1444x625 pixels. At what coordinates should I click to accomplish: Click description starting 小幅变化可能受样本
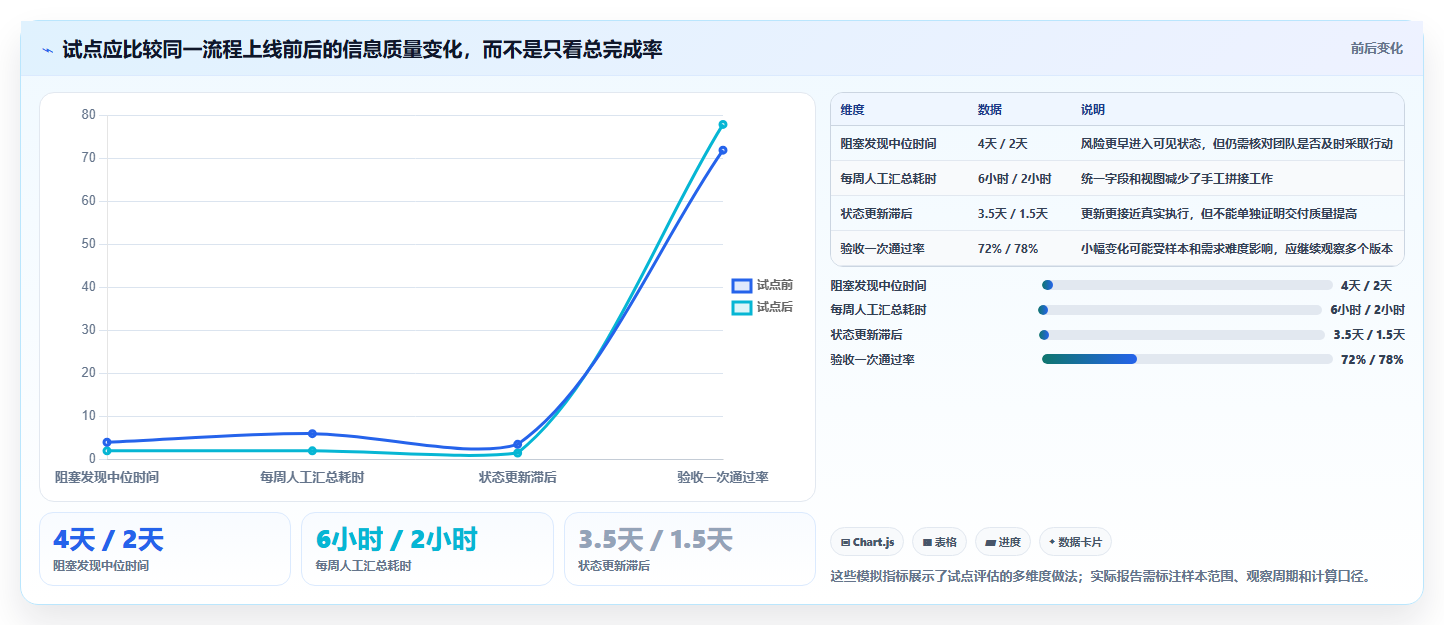tap(1237, 249)
